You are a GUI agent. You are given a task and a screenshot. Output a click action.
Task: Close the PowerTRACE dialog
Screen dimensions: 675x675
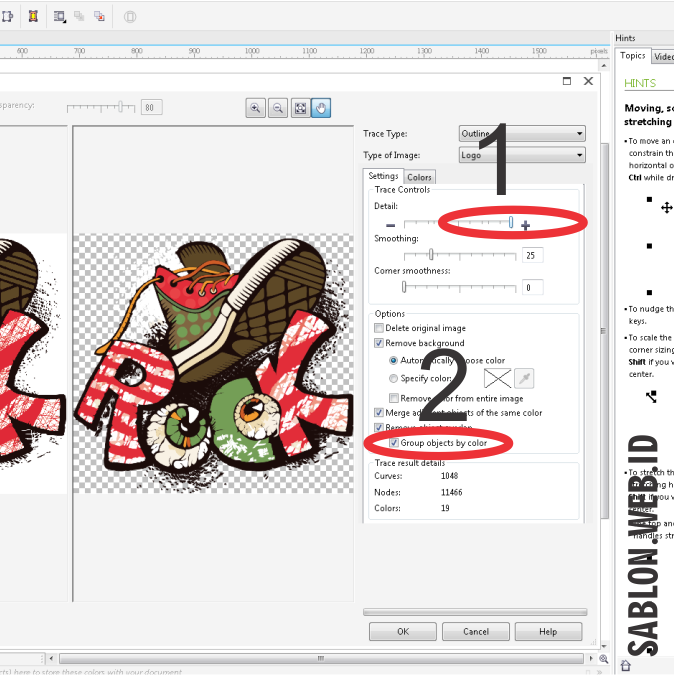[x=588, y=81]
